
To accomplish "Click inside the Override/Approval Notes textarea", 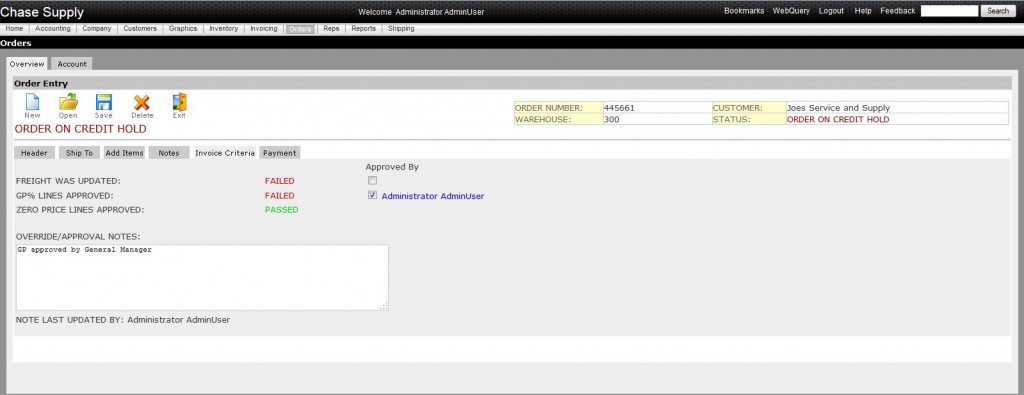I will 202,277.
